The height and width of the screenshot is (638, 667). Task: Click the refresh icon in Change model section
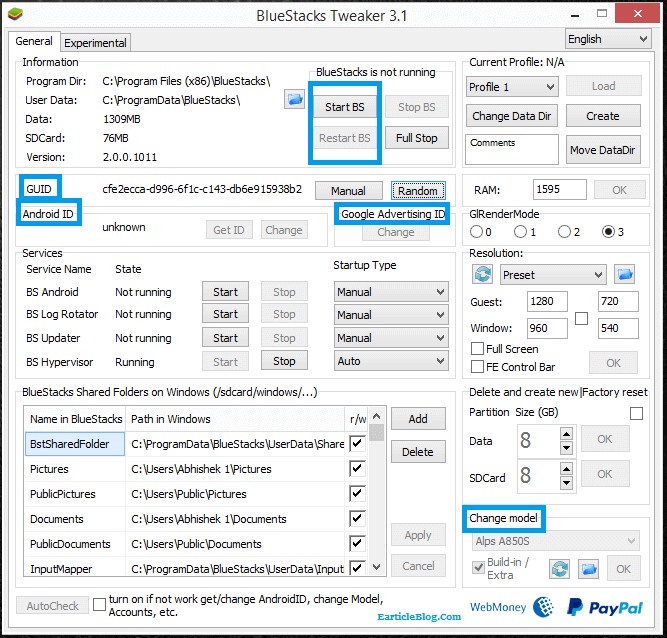pyautogui.click(x=561, y=569)
